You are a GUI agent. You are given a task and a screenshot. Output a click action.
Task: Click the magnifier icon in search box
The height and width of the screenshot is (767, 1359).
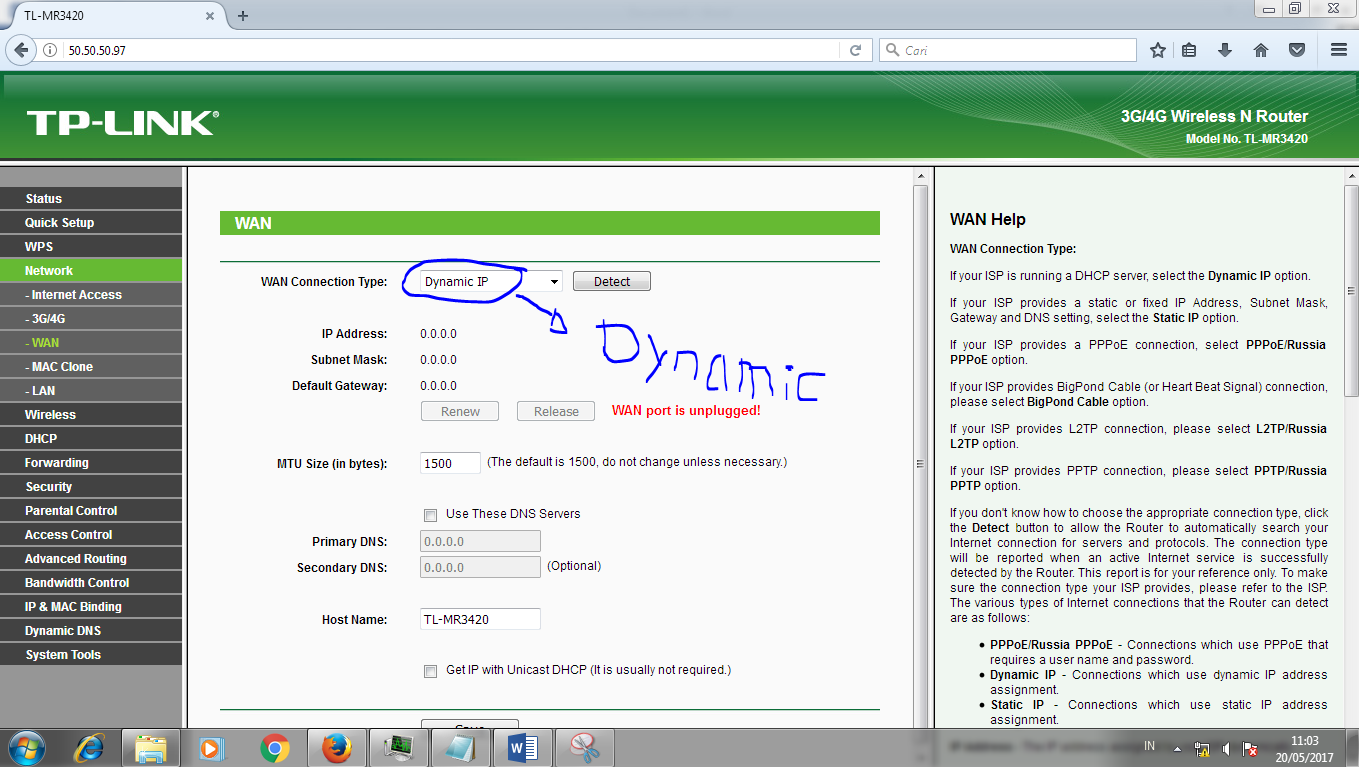coord(892,50)
